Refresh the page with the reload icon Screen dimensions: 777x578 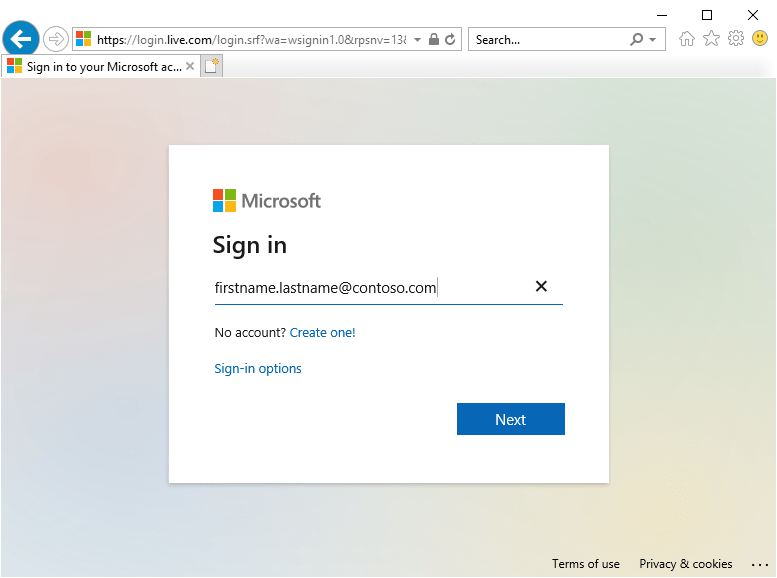450,39
